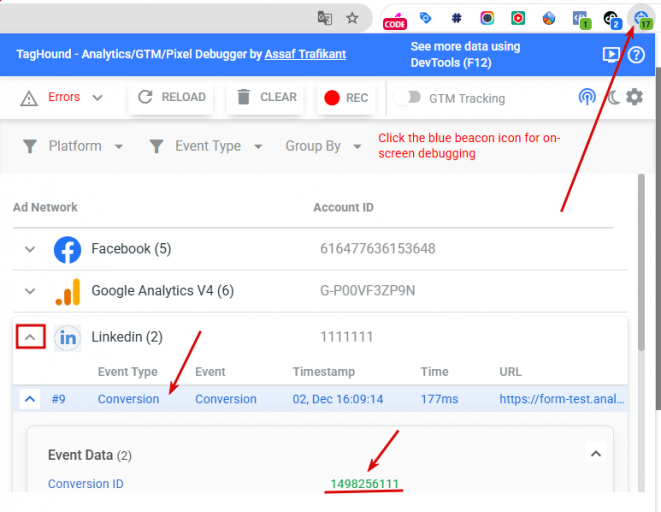The height and width of the screenshot is (512, 661).
Task: Open the video tutorial icon in header
Action: point(611,54)
